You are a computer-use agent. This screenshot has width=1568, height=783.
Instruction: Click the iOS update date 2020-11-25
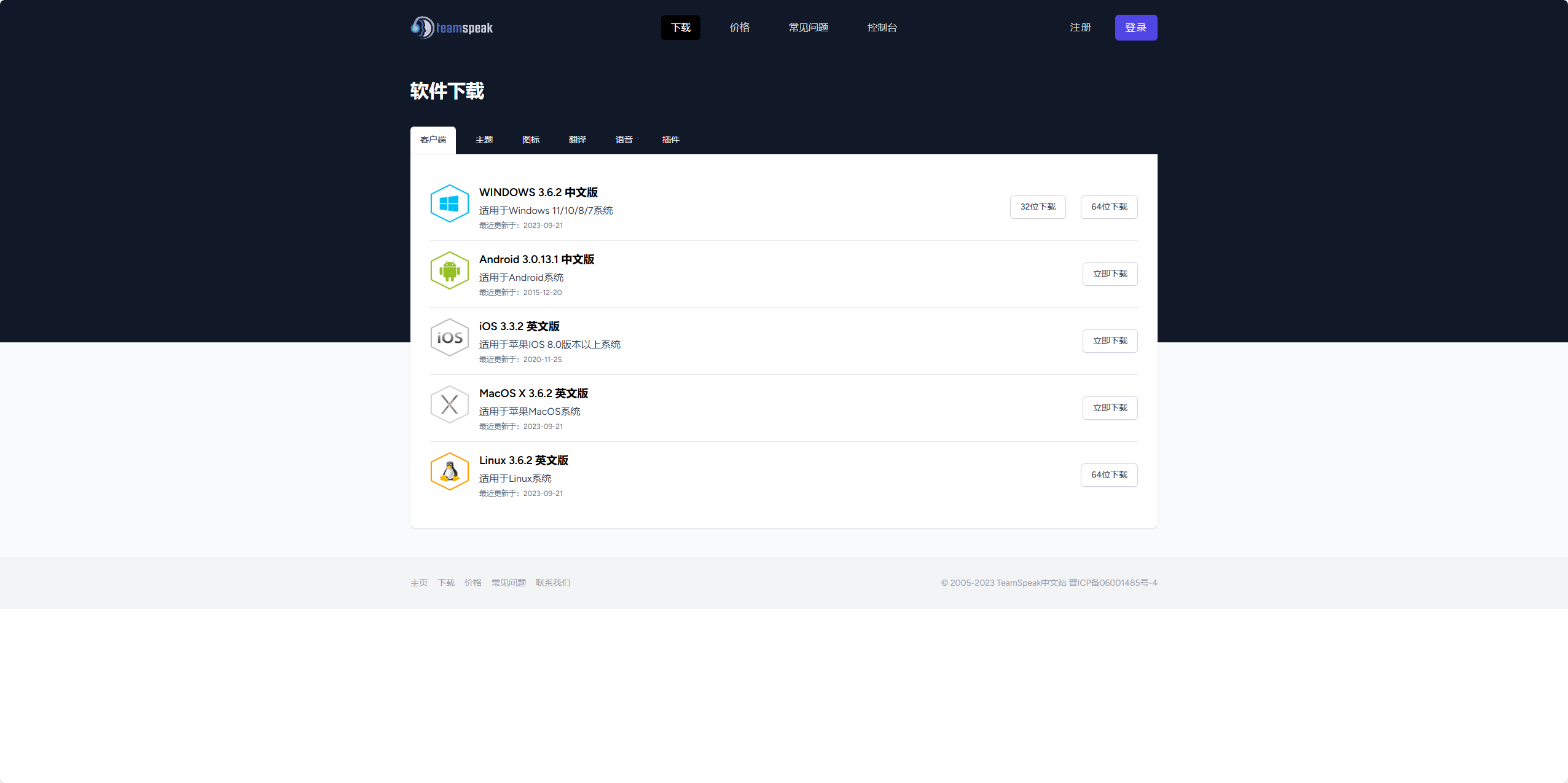click(543, 360)
